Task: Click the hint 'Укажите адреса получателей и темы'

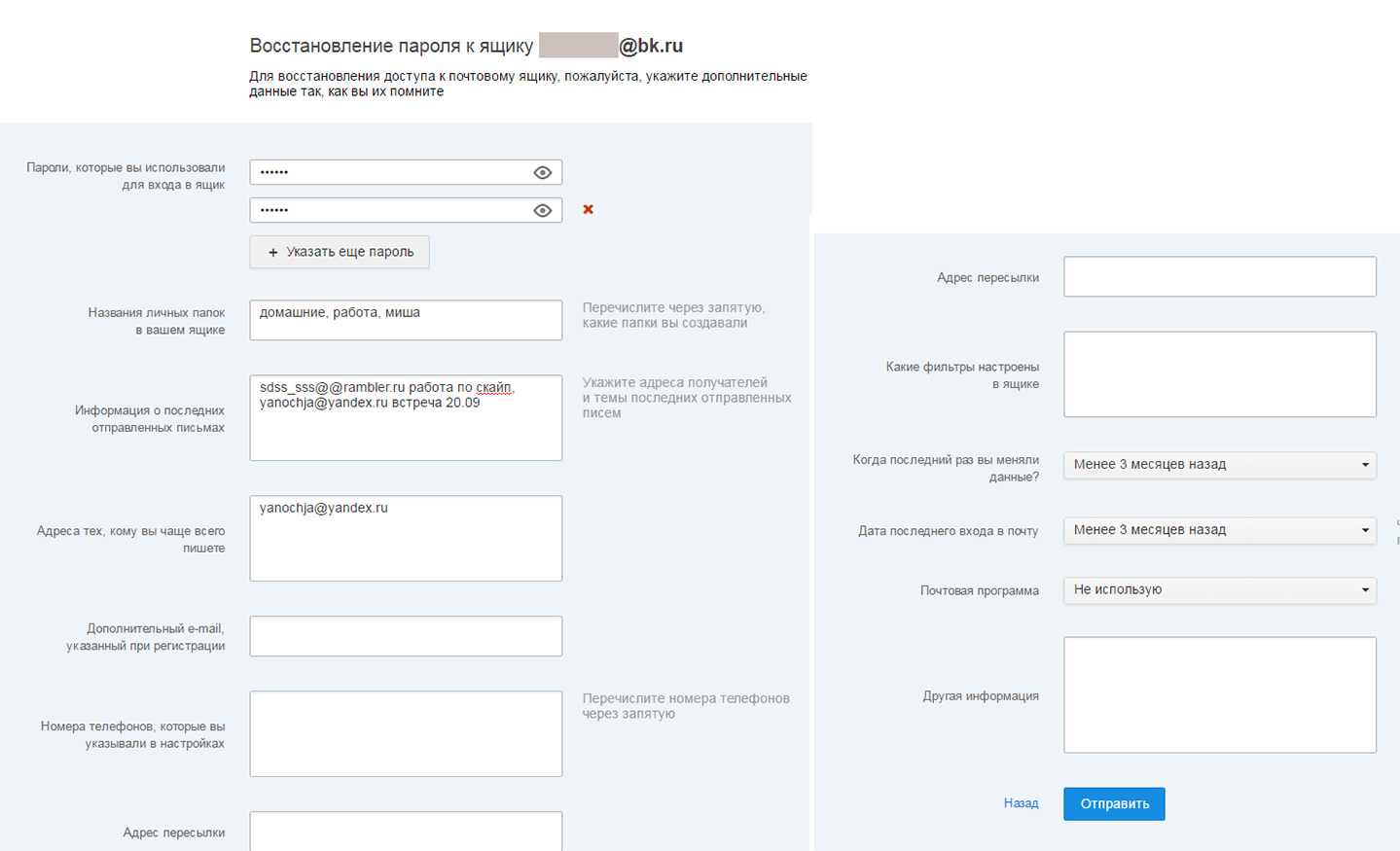Action: point(686,398)
